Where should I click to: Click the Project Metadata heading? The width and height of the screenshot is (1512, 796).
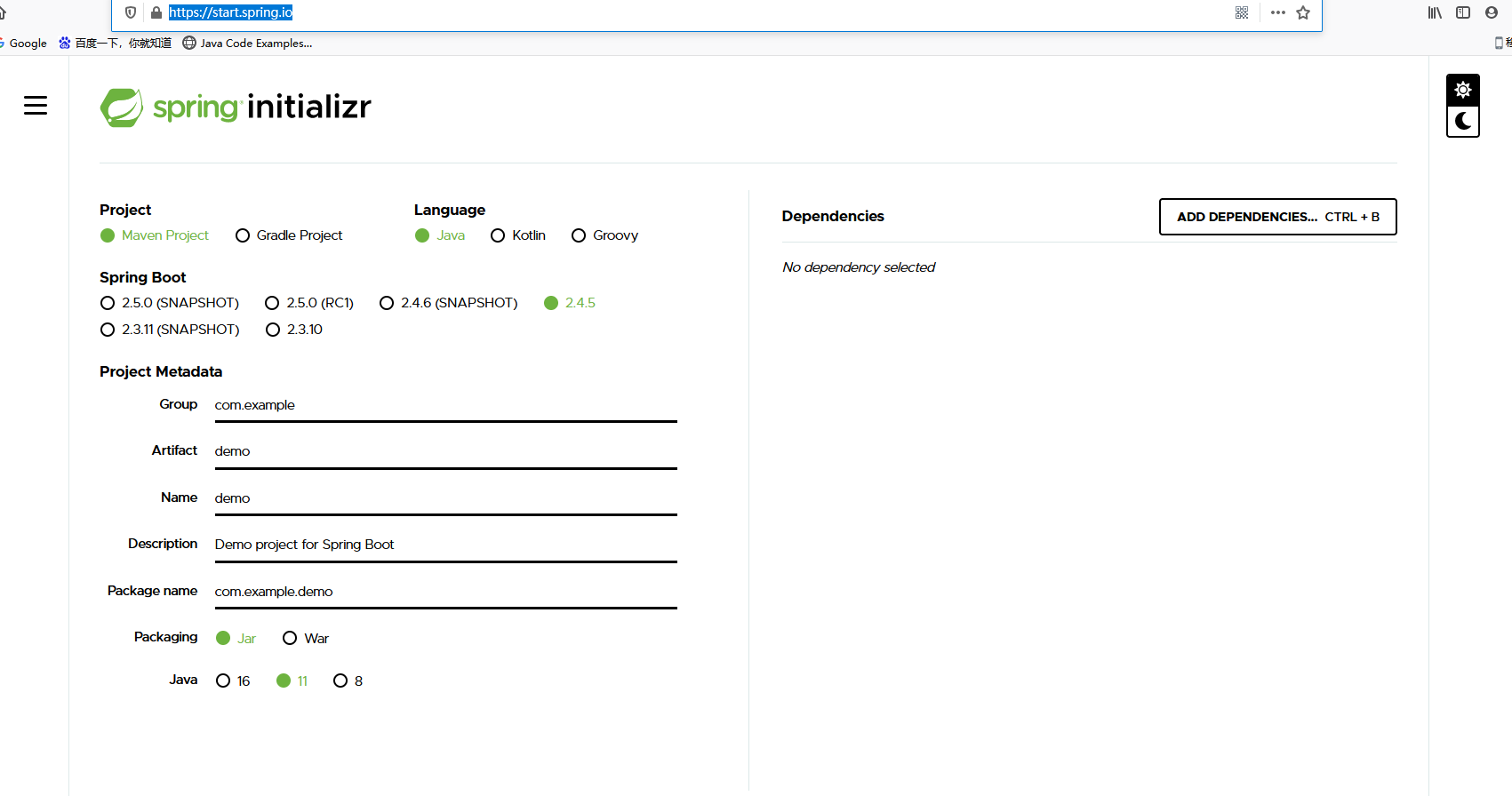161,371
